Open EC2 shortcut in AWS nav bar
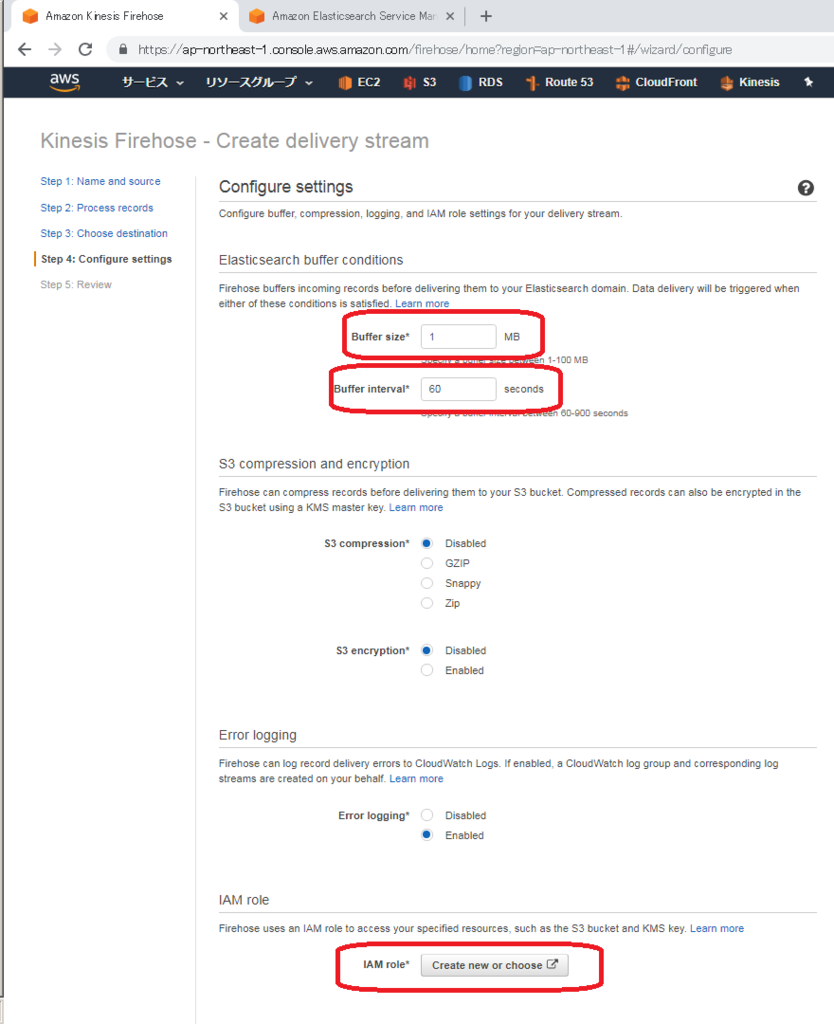Image resolution: width=834 pixels, height=1024 pixels. click(359, 82)
